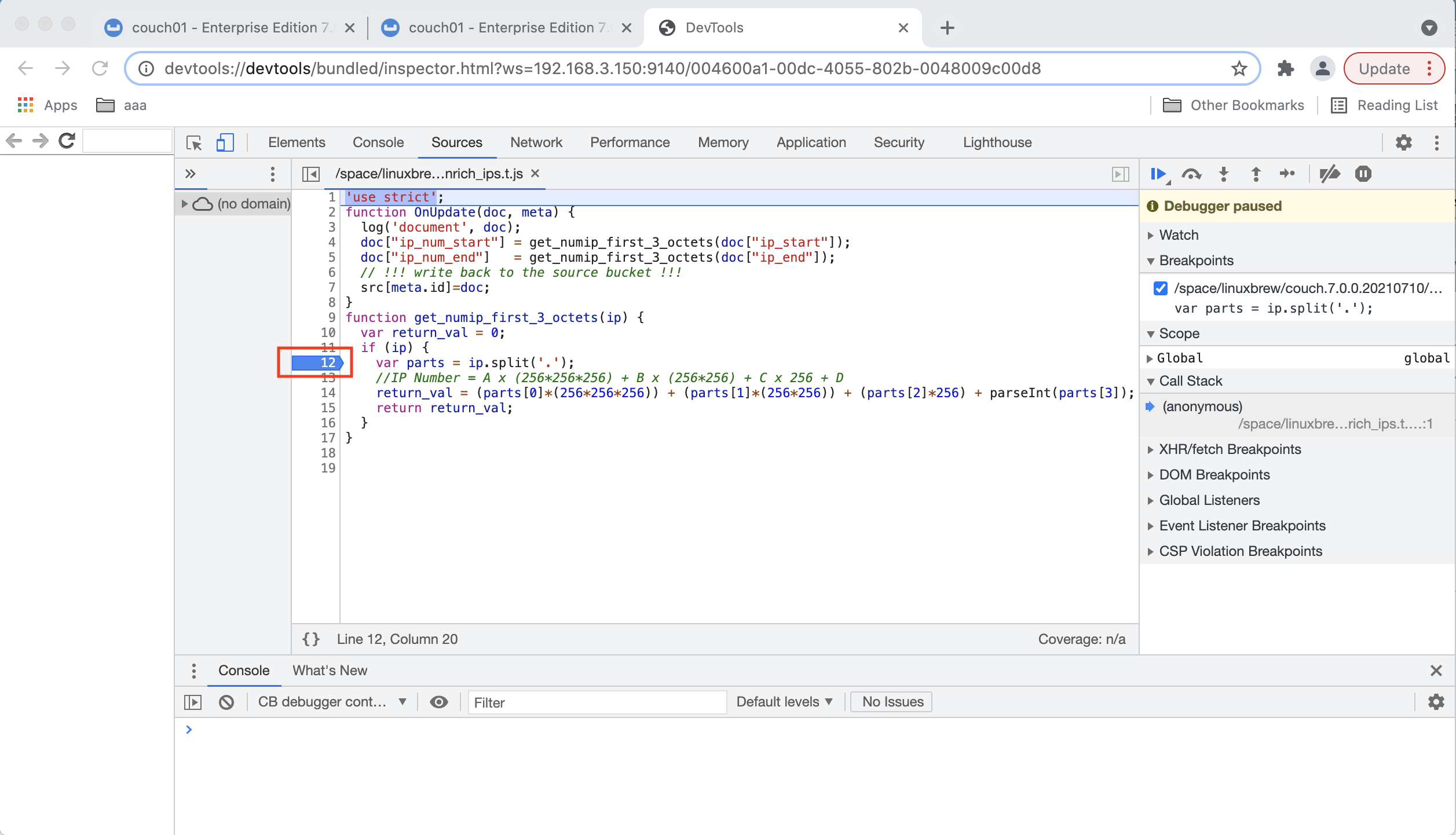Click the Step into next function call icon
Image resolution: width=1456 pixels, height=835 pixels.
click(1224, 173)
